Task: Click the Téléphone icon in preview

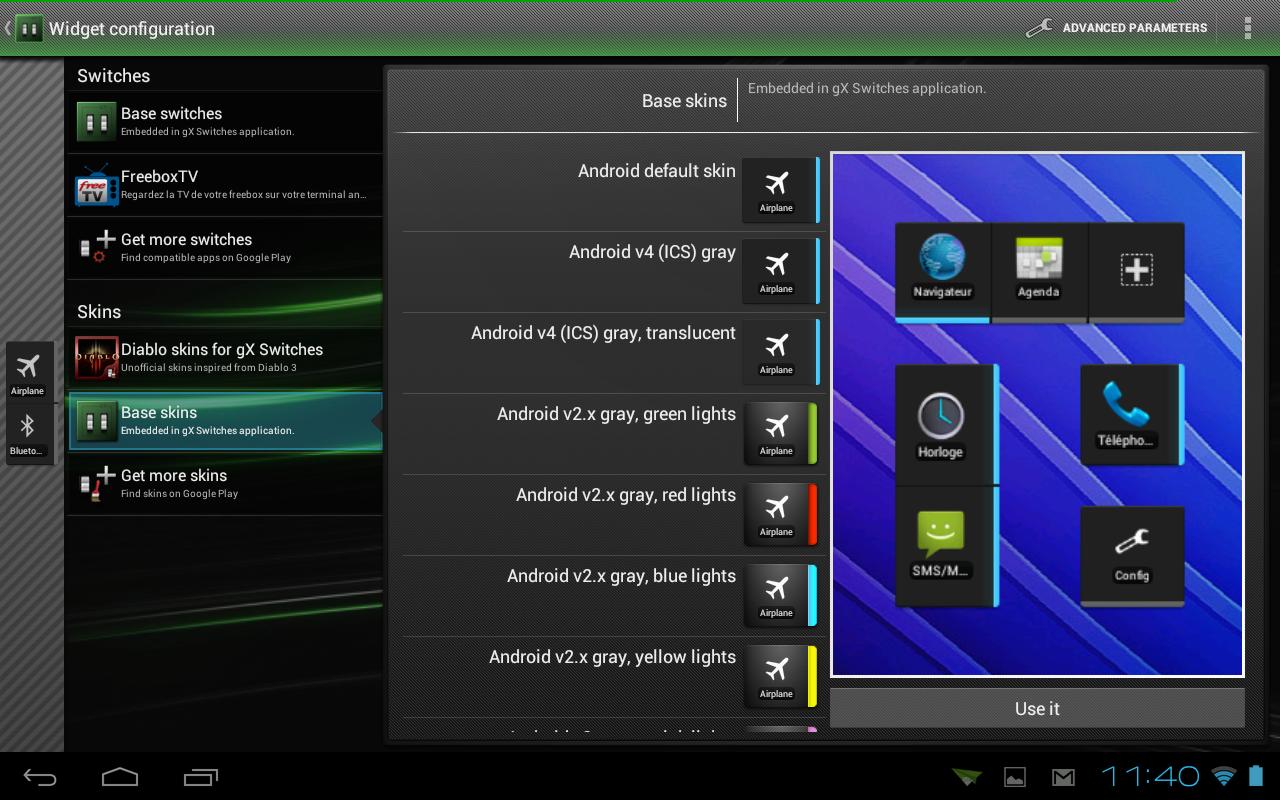Action: coord(1127,412)
